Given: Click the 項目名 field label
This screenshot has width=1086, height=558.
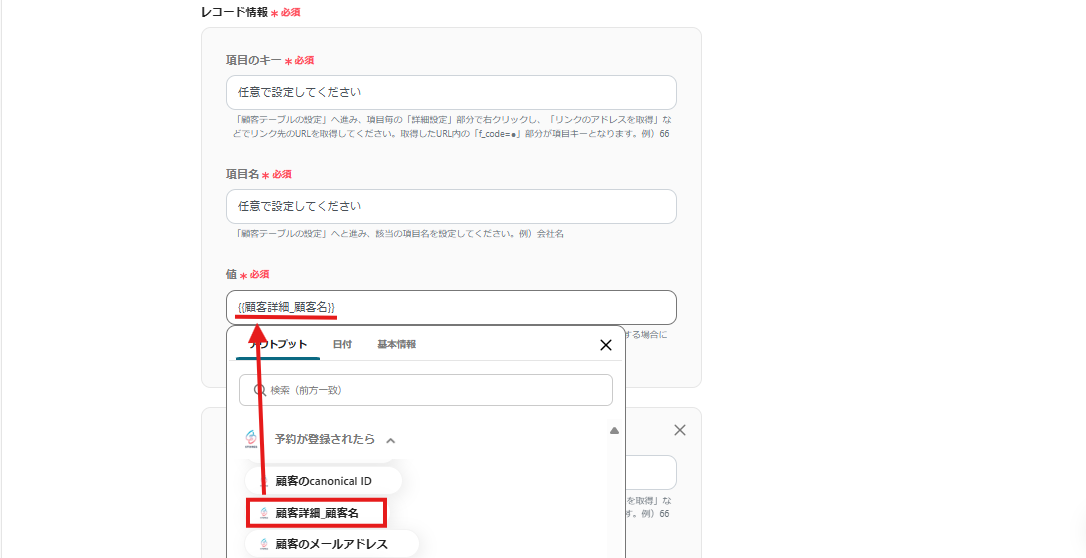Looking at the screenshot, I should pos(242,174).
